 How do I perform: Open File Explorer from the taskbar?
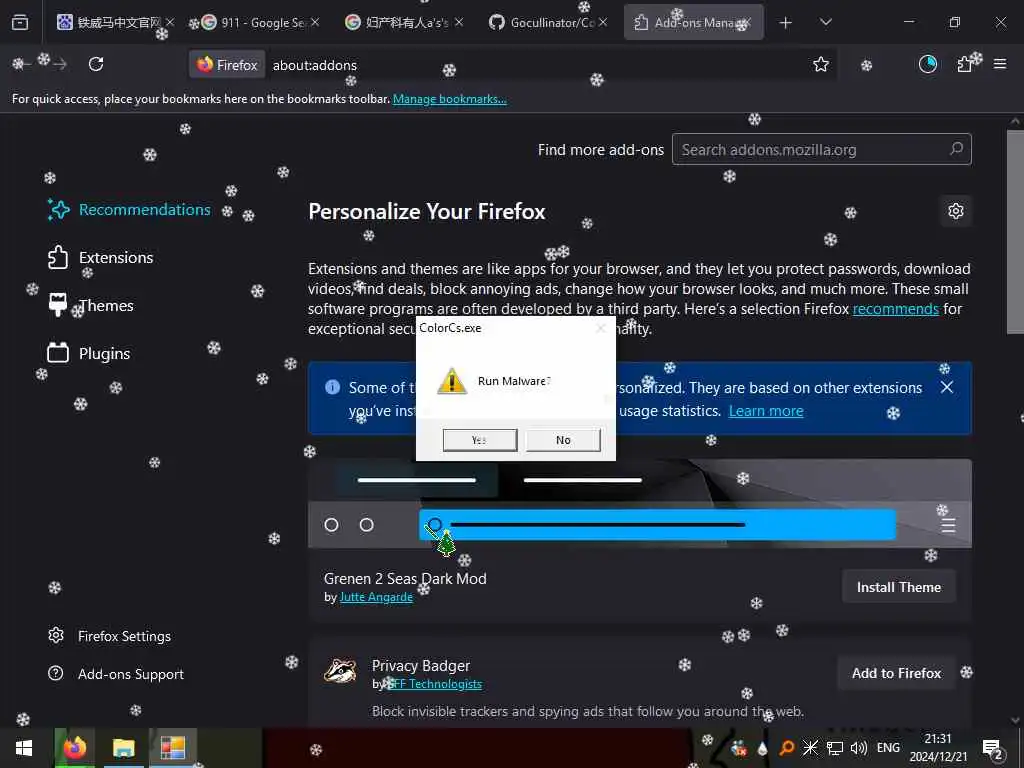point(123,748)
